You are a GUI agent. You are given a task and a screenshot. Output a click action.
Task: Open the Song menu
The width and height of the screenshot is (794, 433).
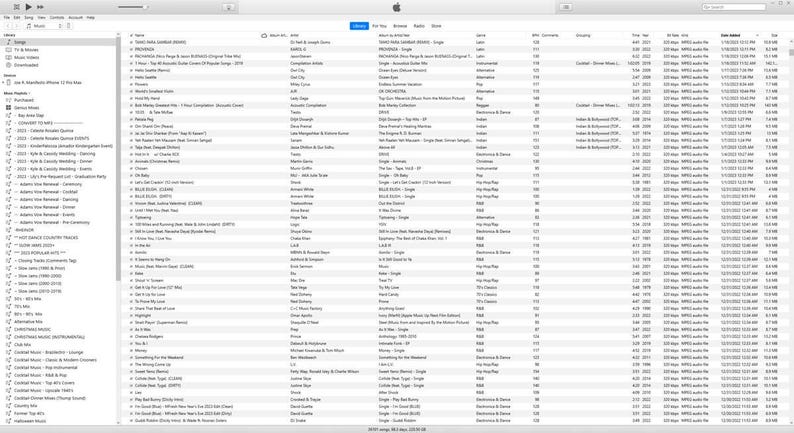(x=29, y=17)
